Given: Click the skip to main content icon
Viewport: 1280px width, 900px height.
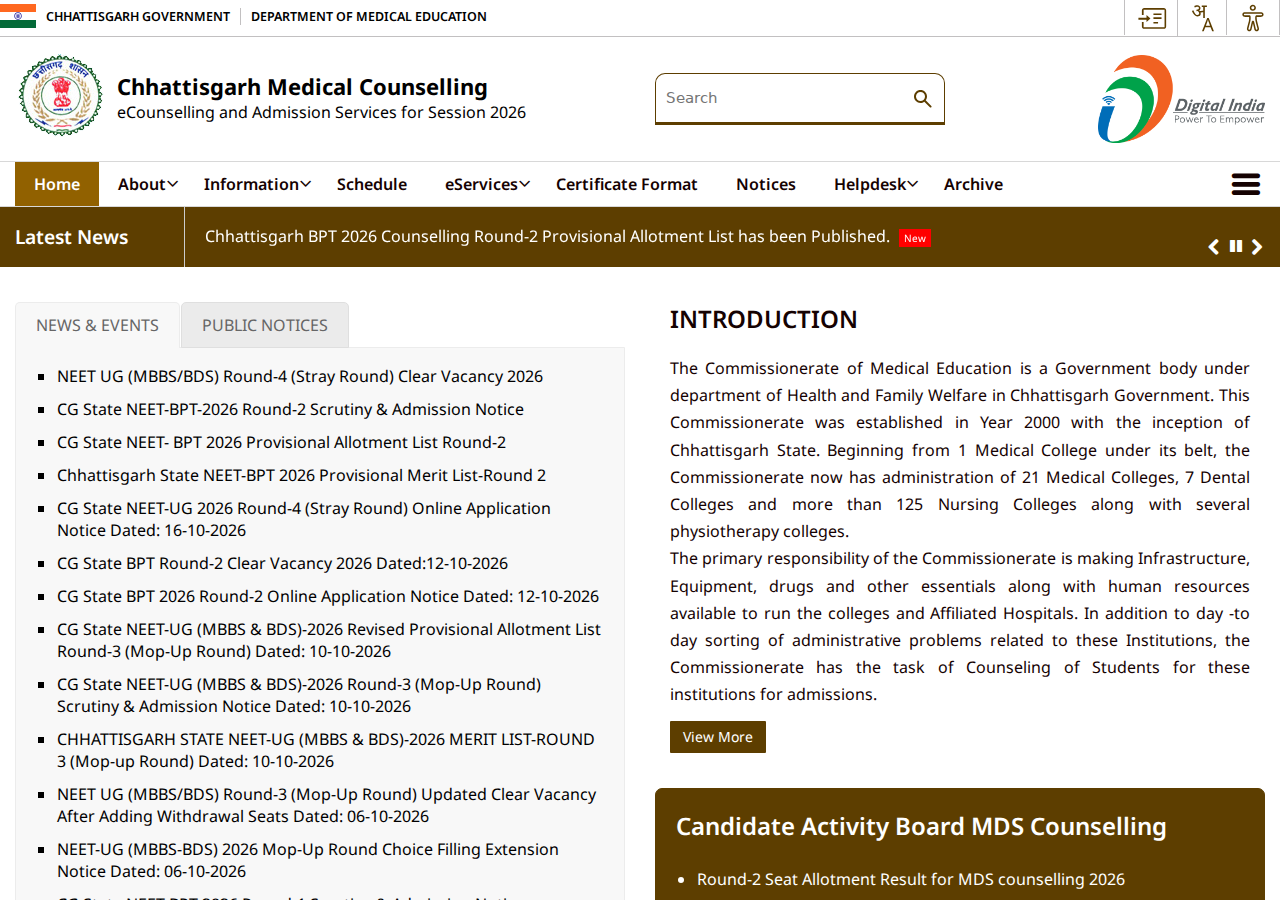Looking at the screenshot, I should tap(1152, 18).
